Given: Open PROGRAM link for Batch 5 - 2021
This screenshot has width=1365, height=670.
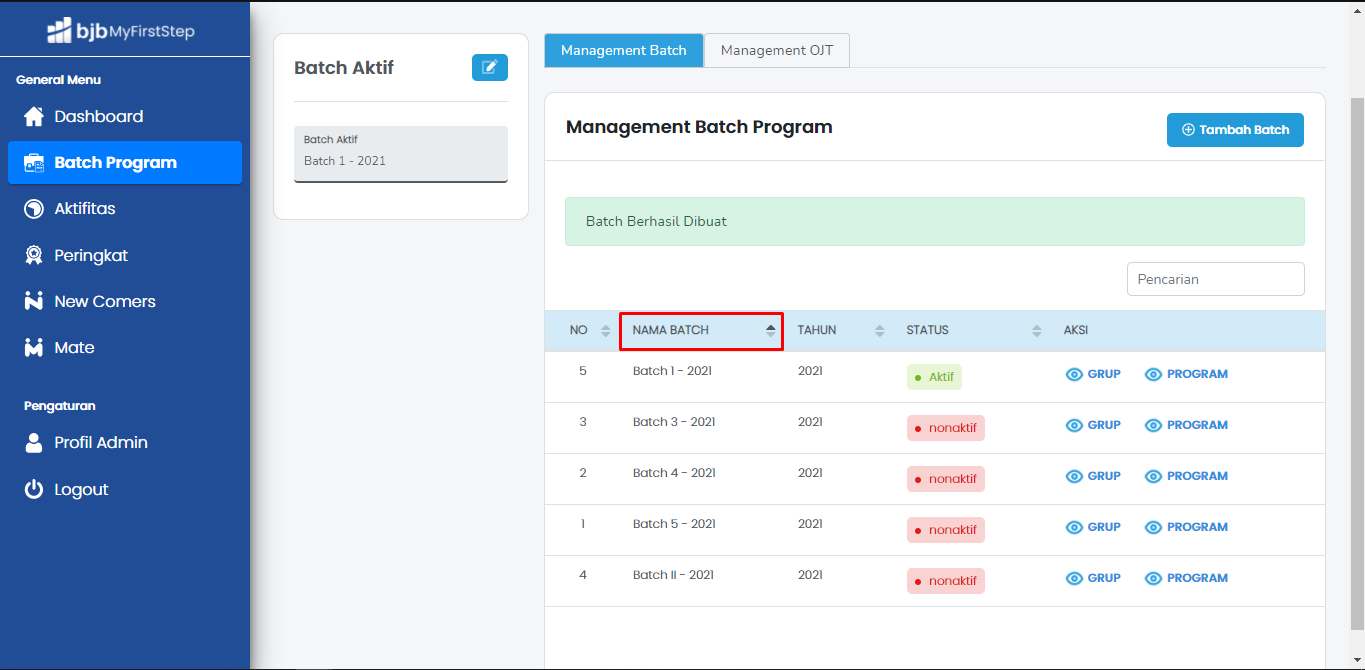Looking at the screenshot, I should pos(1186,527).
